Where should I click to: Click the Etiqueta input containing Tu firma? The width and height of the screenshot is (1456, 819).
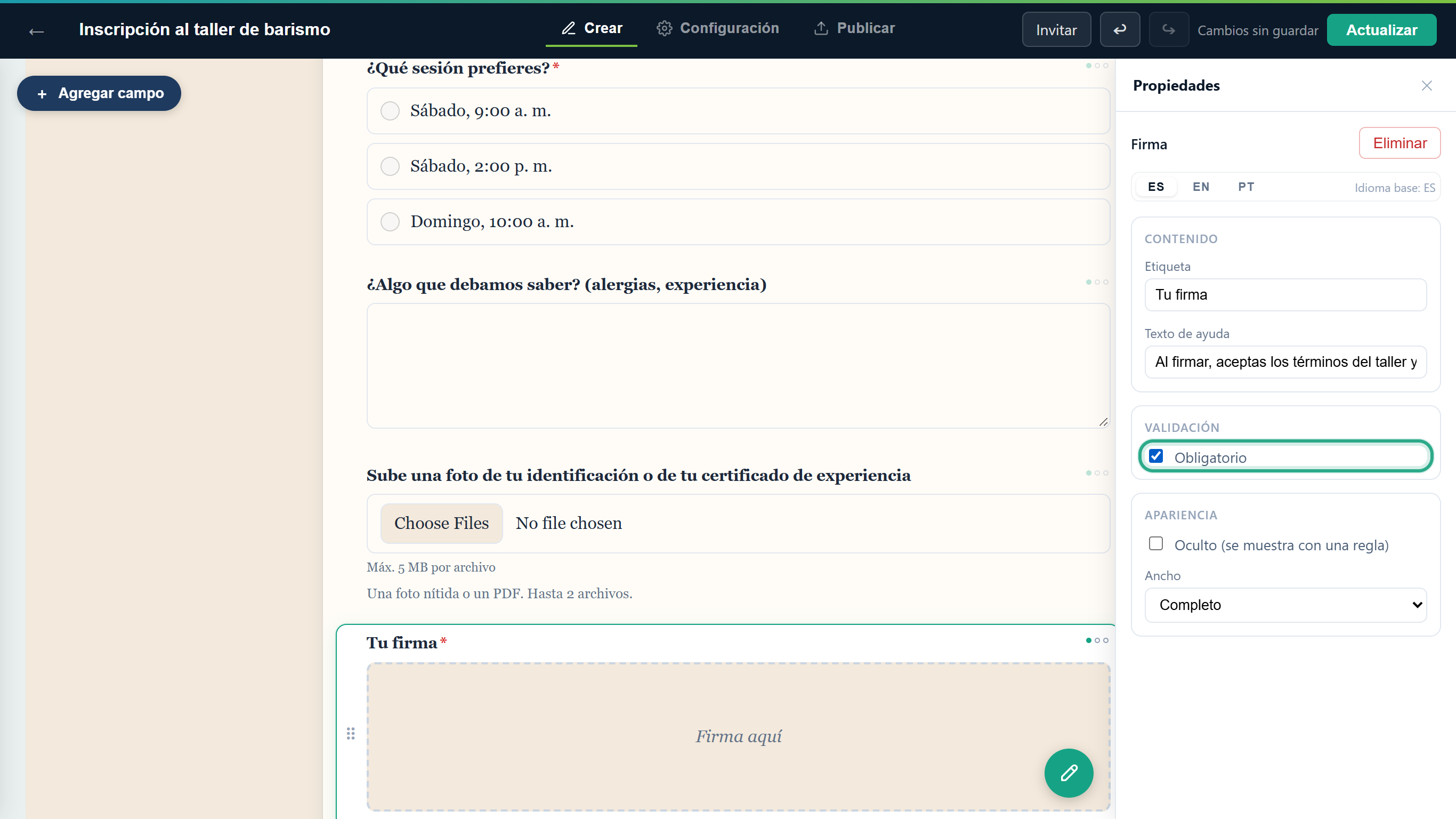1285,295
